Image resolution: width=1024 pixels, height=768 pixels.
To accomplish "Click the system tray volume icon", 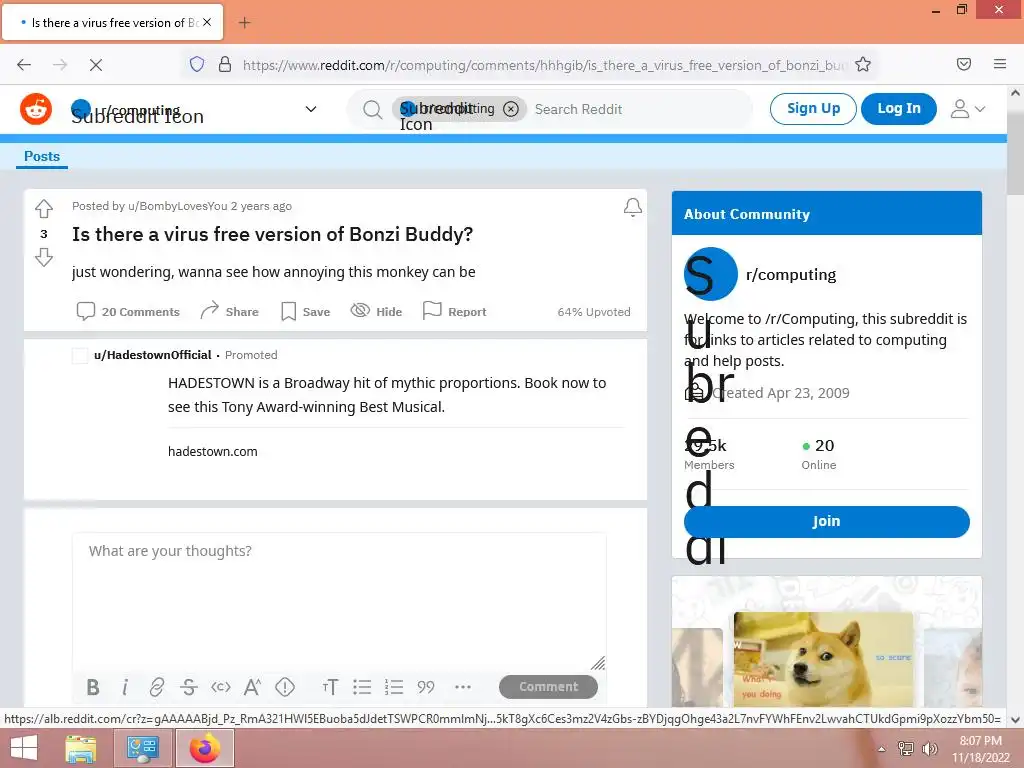I will click(x=929, y=749).
